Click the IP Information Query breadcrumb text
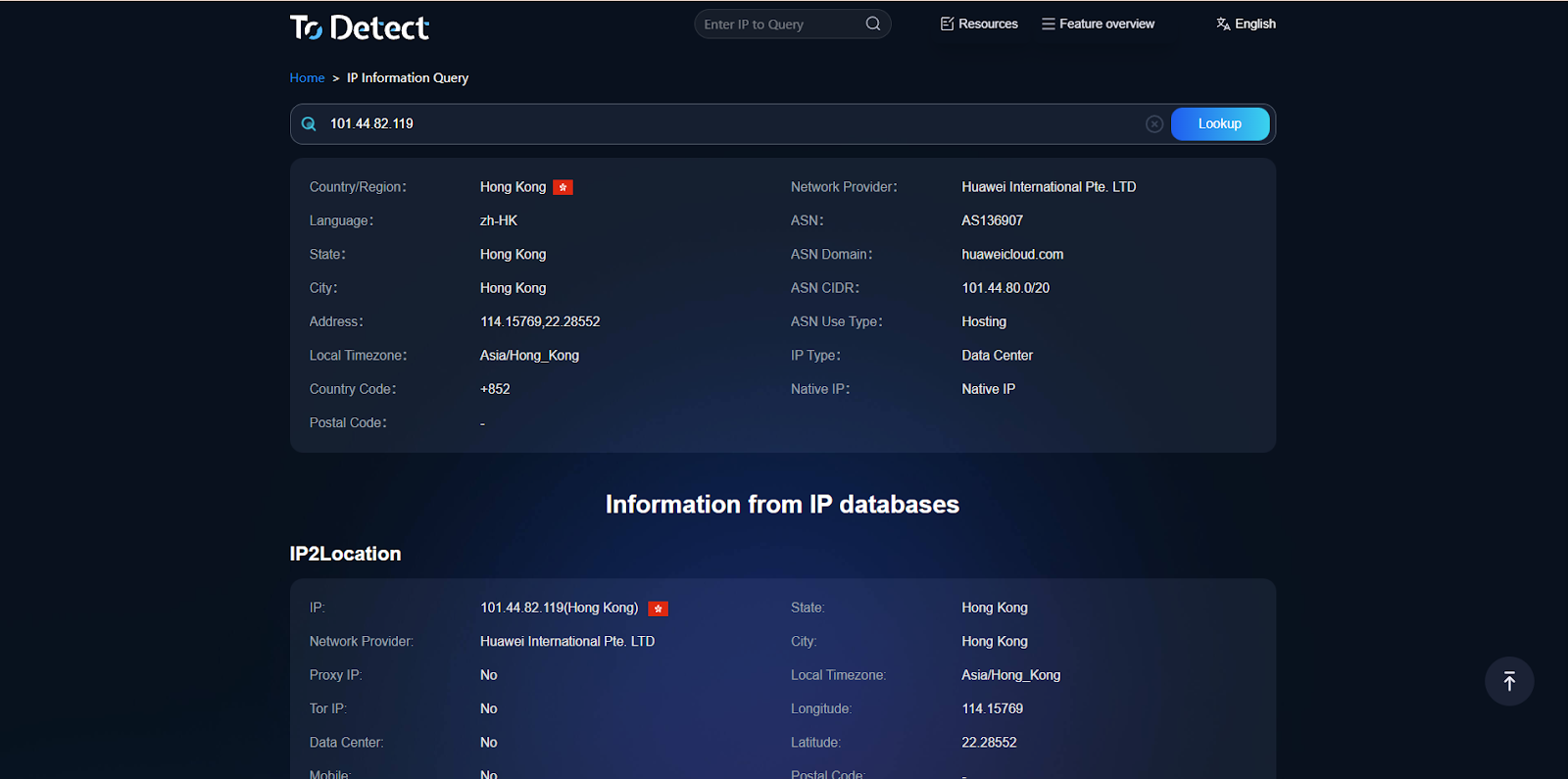The image size is (1568, 779). click(x=408, y=77)
